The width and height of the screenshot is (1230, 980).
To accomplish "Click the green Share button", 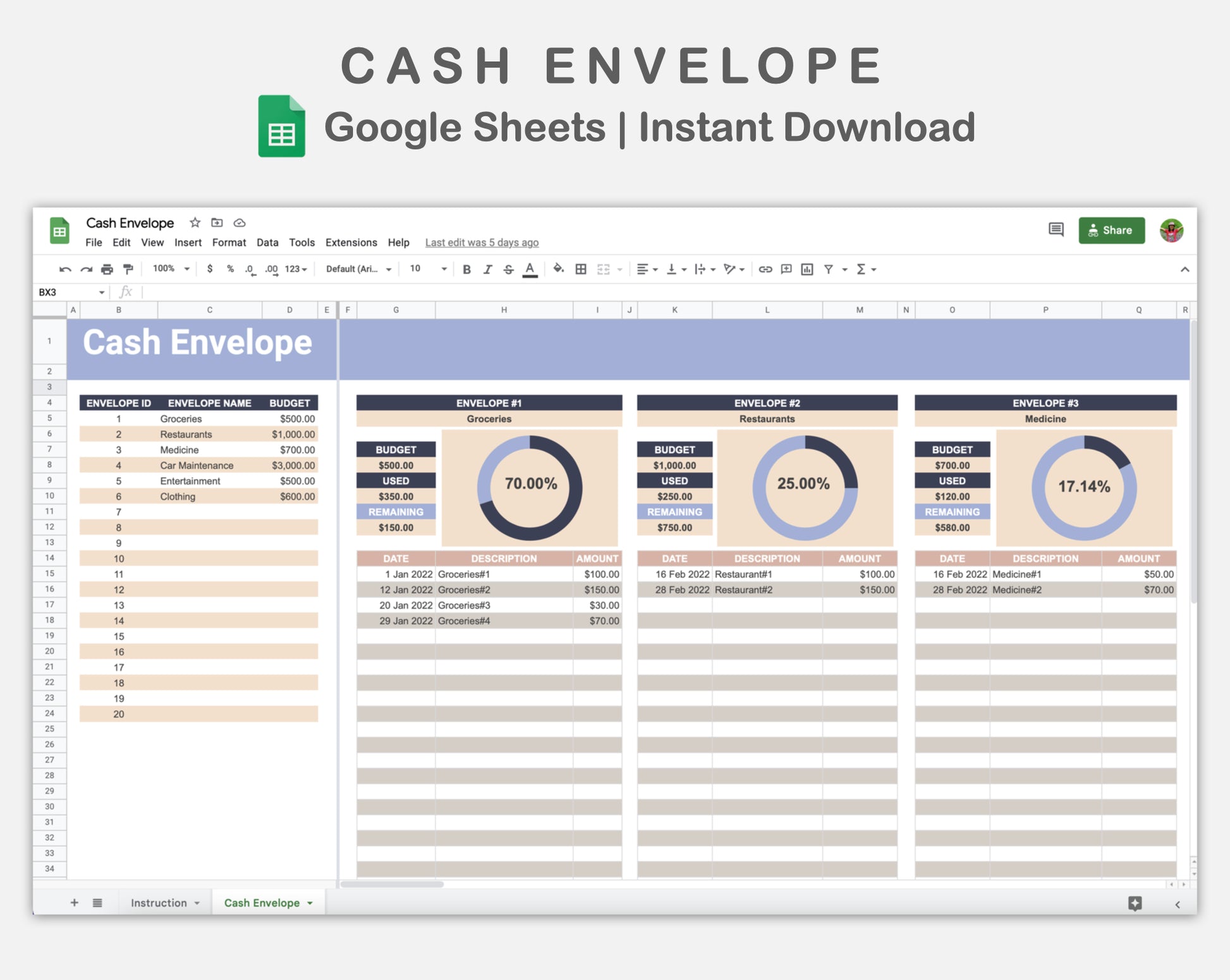I will pyautogui.click(x=1111, y=230).
